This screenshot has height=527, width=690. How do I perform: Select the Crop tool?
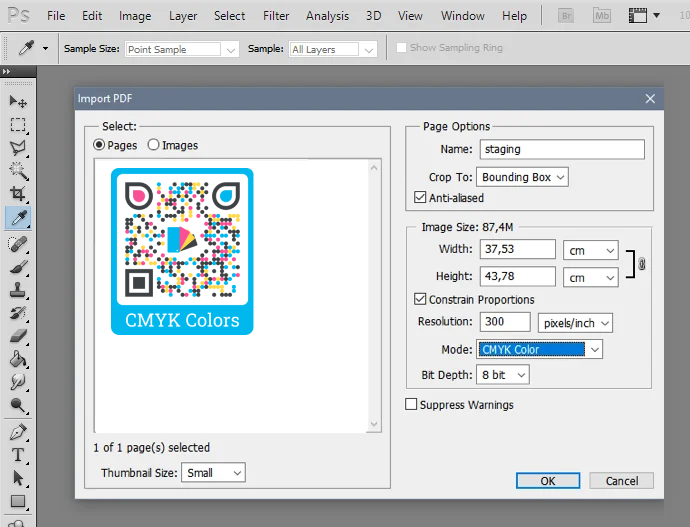pyautogui.click(x=18, y=194)
